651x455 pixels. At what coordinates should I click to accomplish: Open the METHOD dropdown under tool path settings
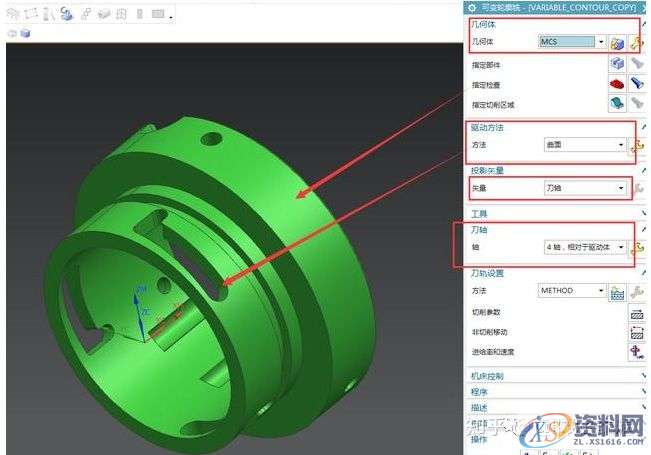coord(601,291)
